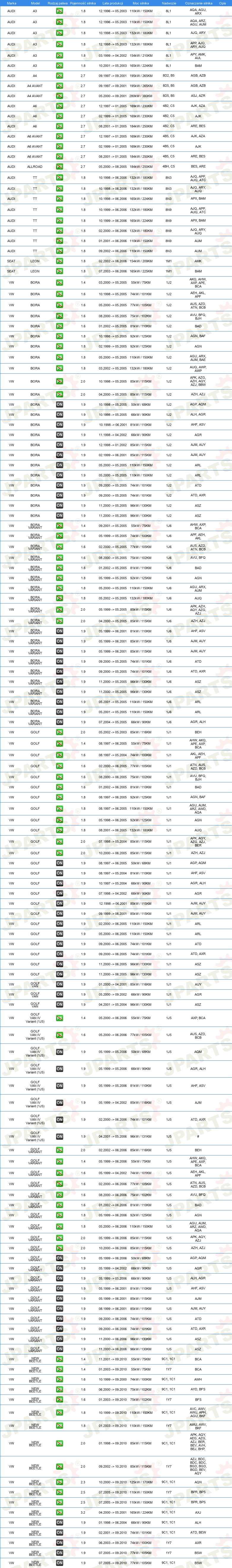Click diesel ON icon in Bora AGP, AQM row
This screenshot has width=232, height=1568.
pyautogui.click(x=60, y=404)
